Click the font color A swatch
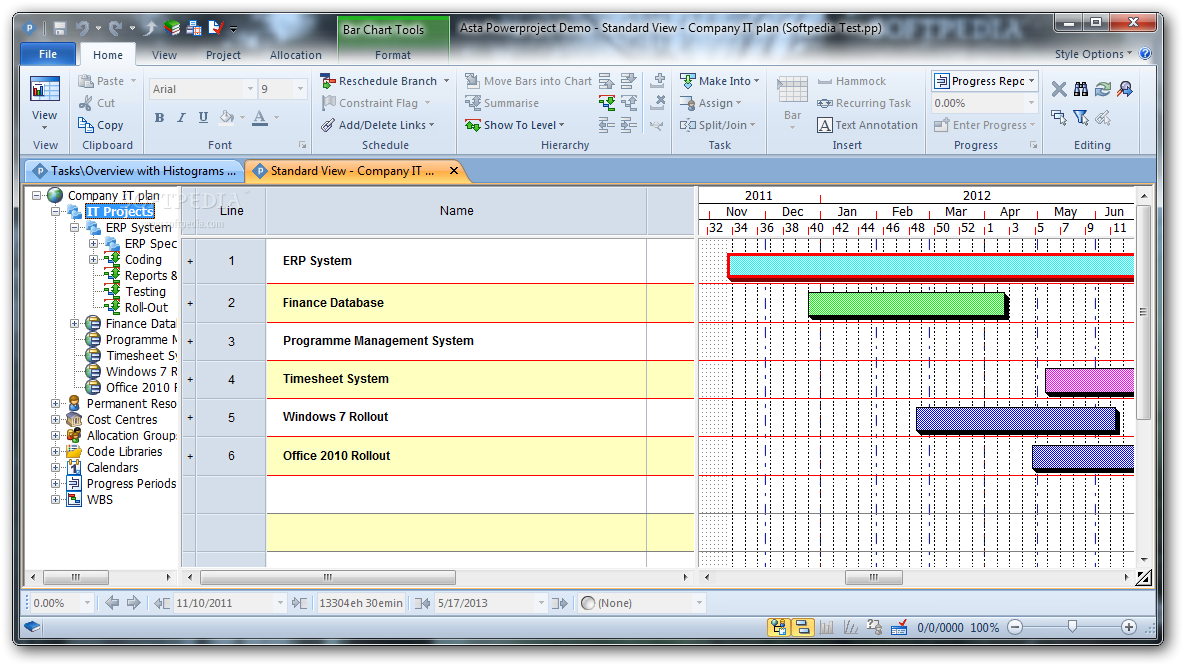This screenshot has width=1184, height=666. click(260, 117)
